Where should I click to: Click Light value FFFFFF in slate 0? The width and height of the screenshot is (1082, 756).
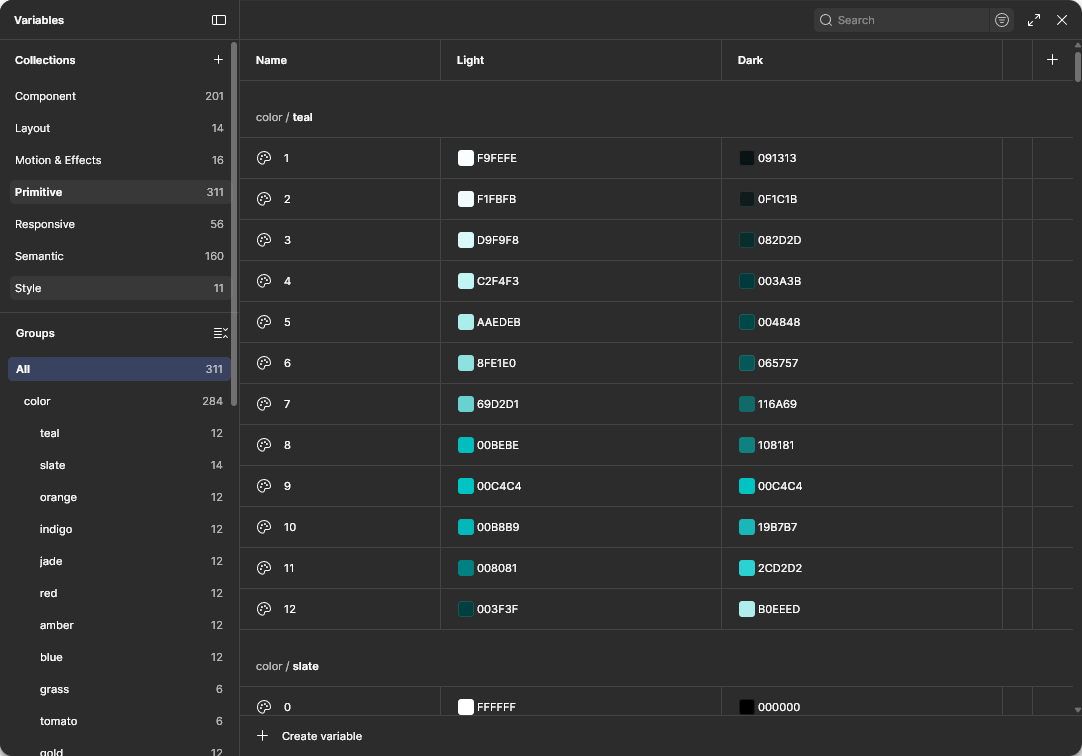(496, 707)
